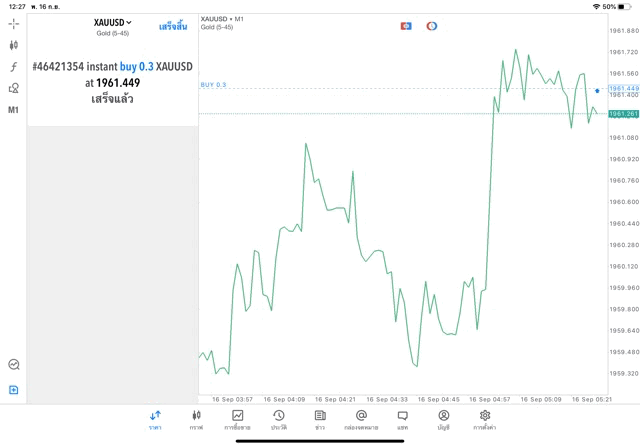Open the ประวัติ history tab
Image resolution: width=640 pixels, height=447 pixels.
(x=279, y=420)
